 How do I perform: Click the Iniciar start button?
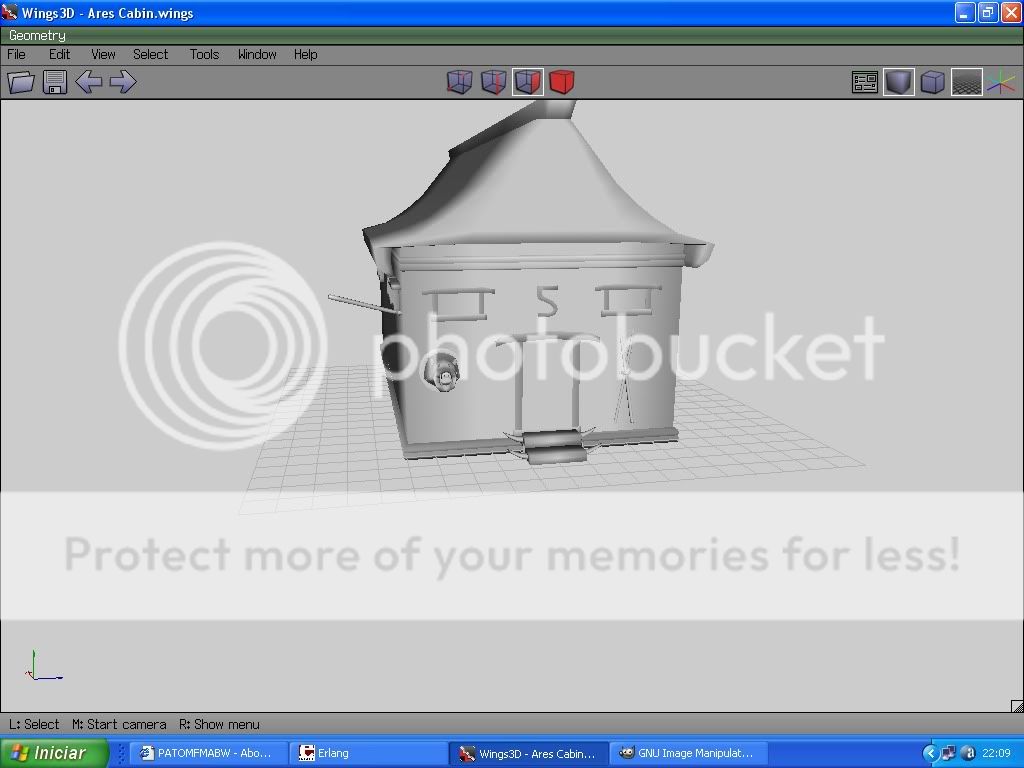pos(46,753)
